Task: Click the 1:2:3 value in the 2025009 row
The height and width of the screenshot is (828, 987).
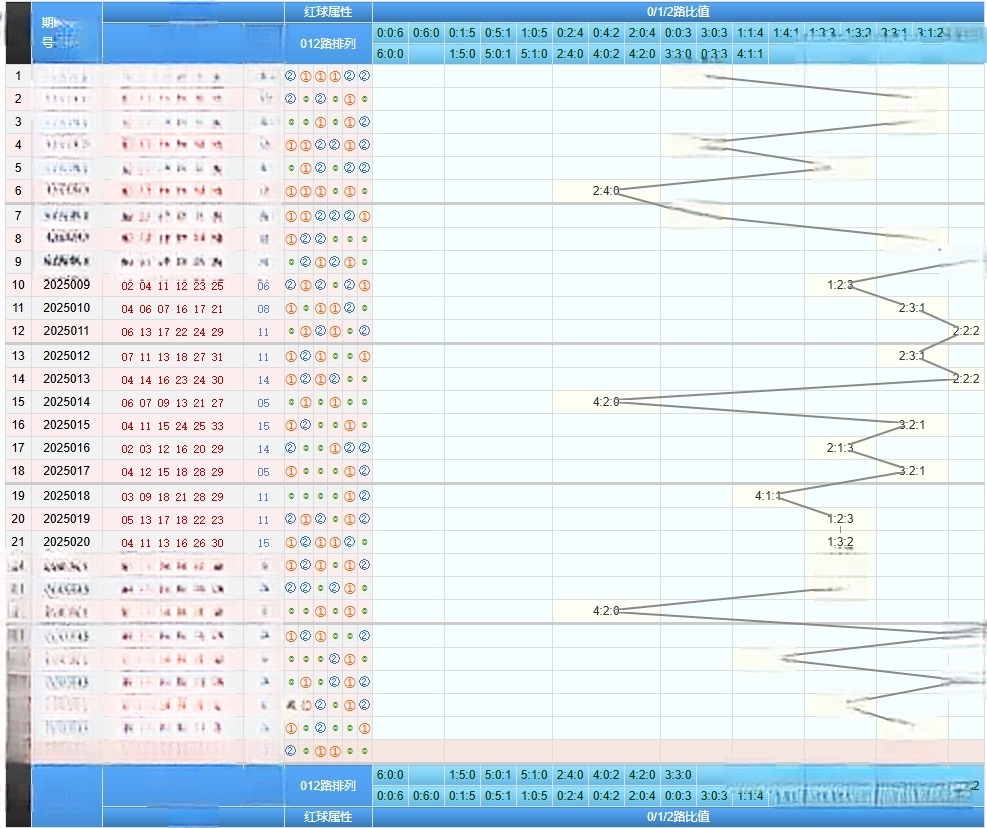Action: (x=840, y=285)
